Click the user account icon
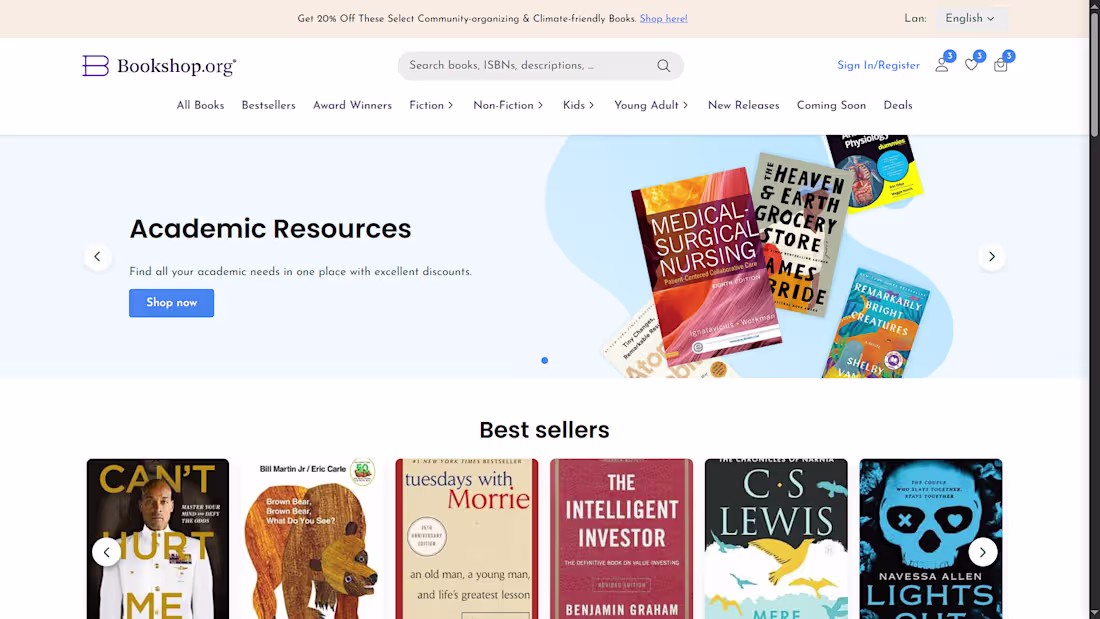This screenshot has width=1100, height=619. point(941,64)
